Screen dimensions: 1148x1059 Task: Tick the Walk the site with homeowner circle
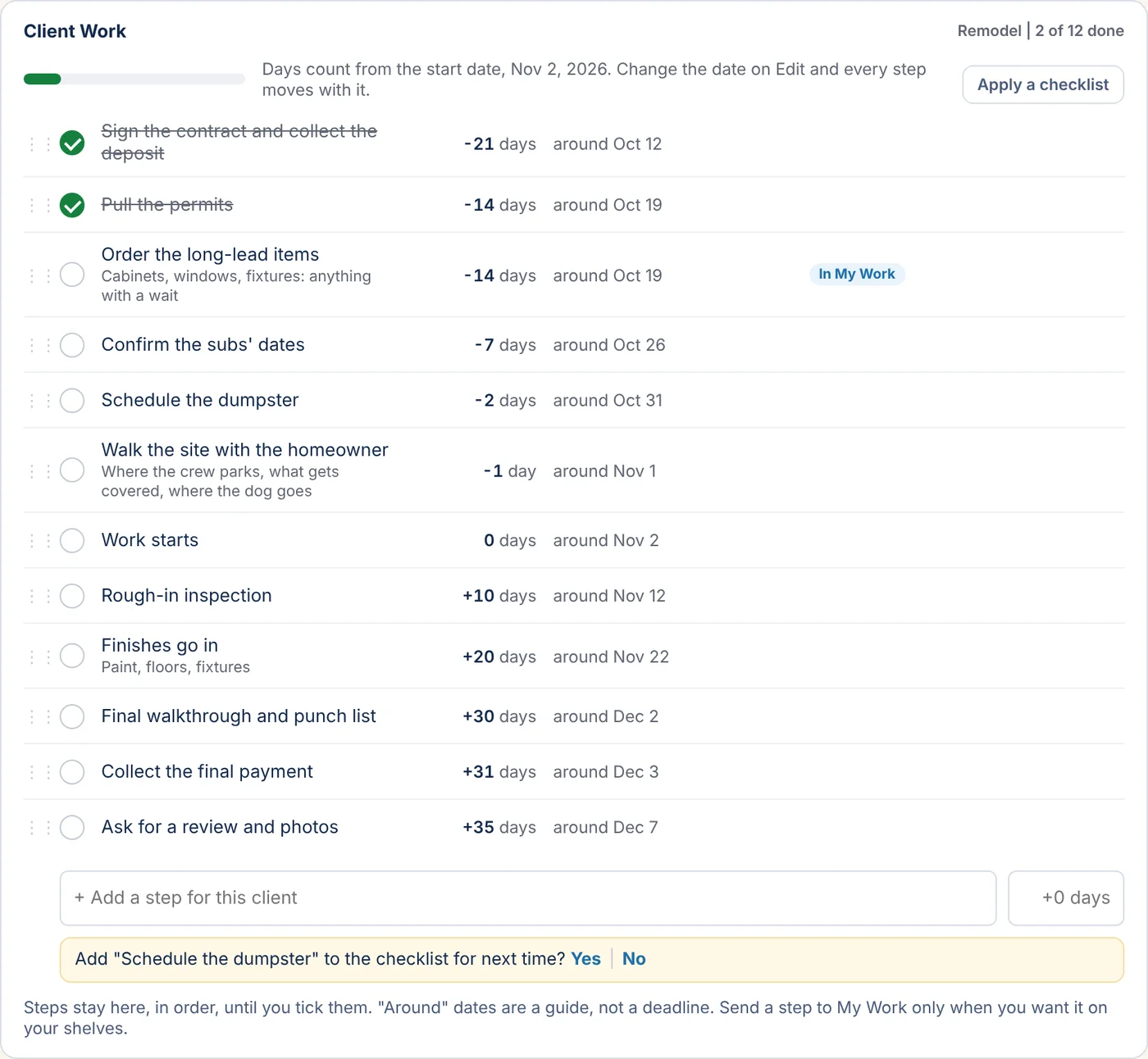tap(72, 470)
